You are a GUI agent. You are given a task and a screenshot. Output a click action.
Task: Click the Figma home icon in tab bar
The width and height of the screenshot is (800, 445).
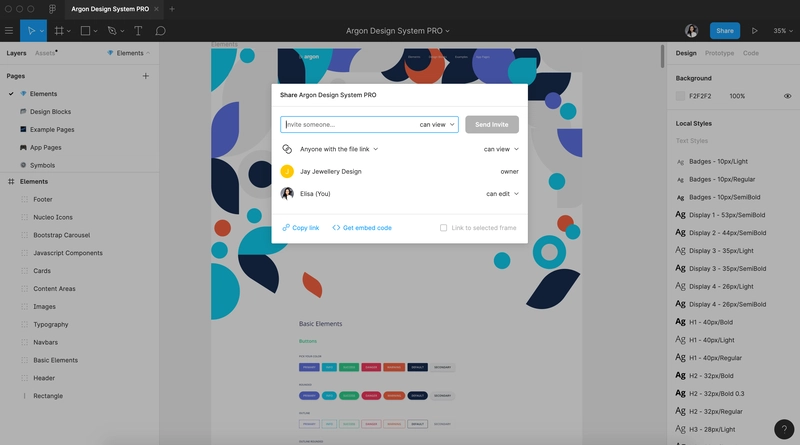point(52,9)
